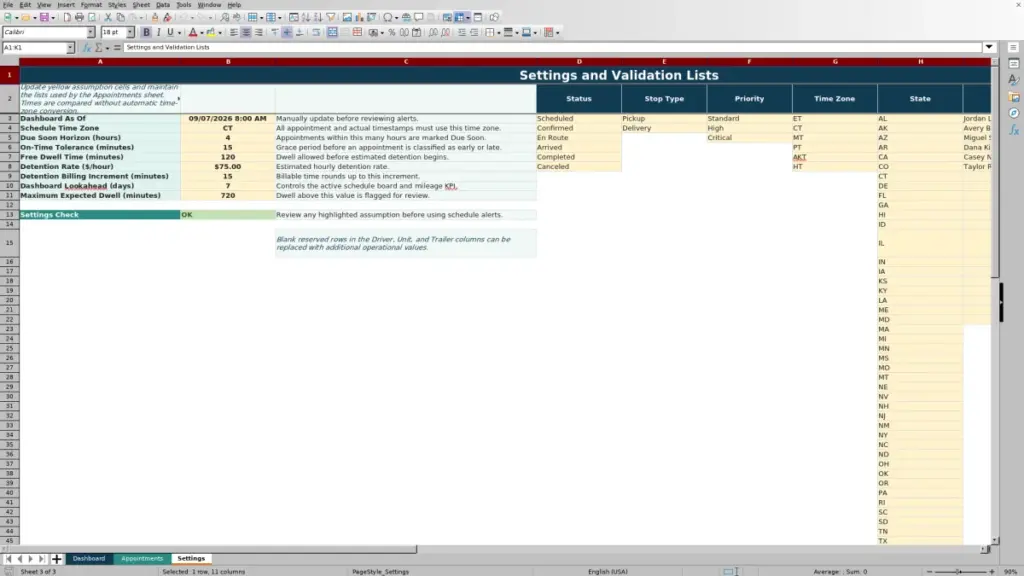Format selection as percent
1024x576 pixels.
click(x=392, y=32)
